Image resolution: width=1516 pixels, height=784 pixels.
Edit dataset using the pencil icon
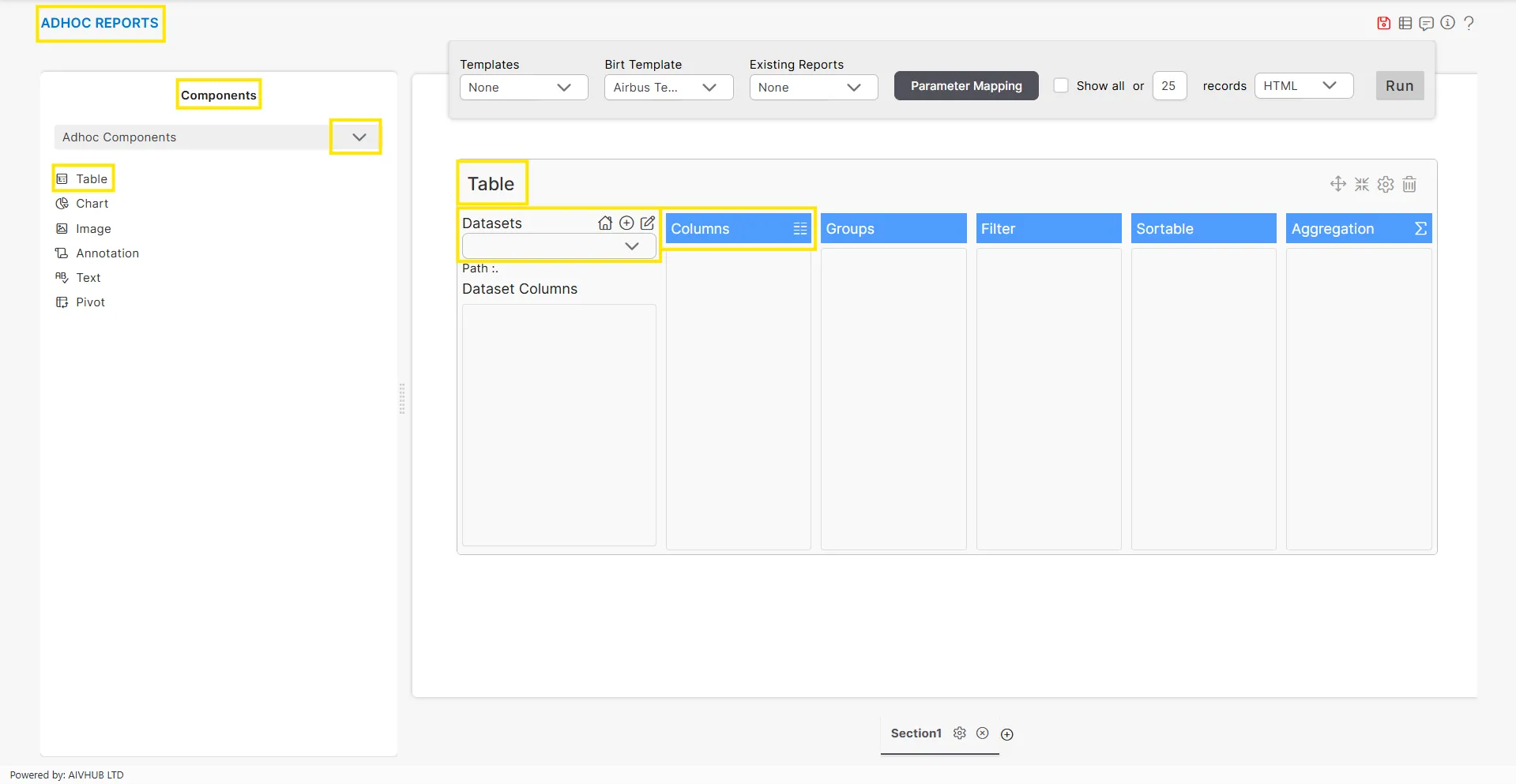[x=648, y=223]
